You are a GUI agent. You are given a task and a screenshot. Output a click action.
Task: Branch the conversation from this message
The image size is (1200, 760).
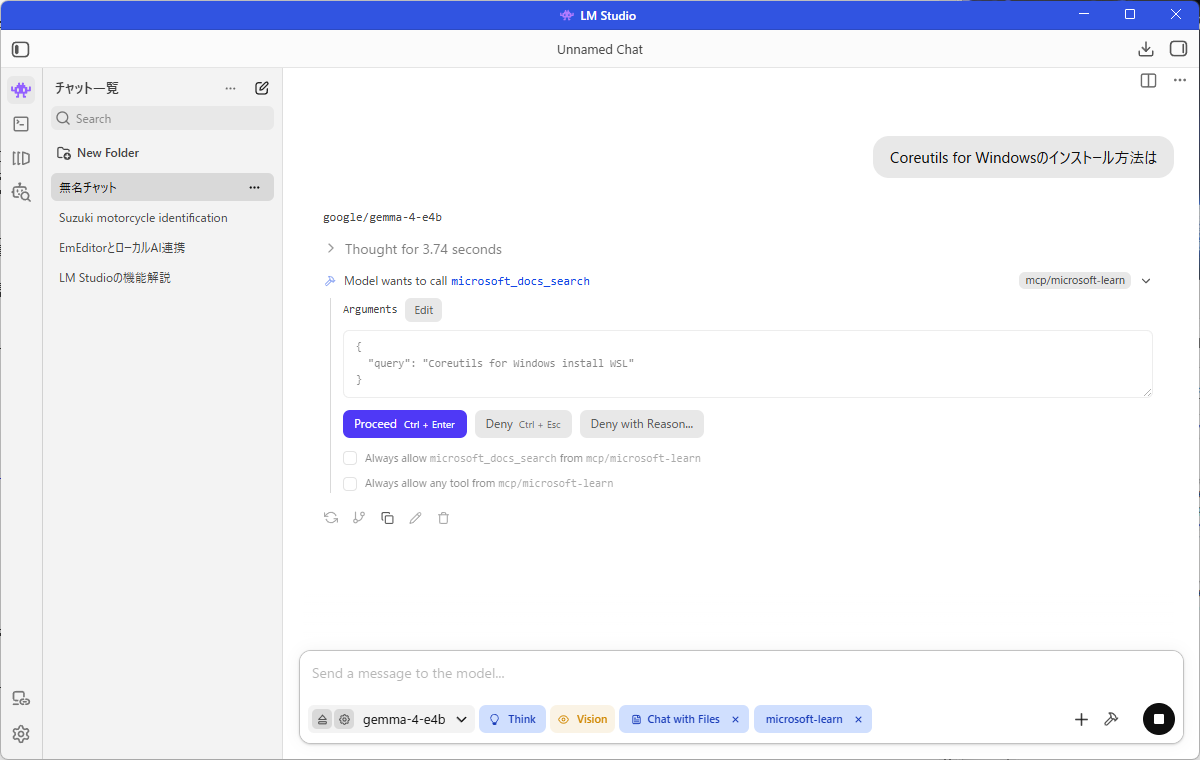(359, 518)
